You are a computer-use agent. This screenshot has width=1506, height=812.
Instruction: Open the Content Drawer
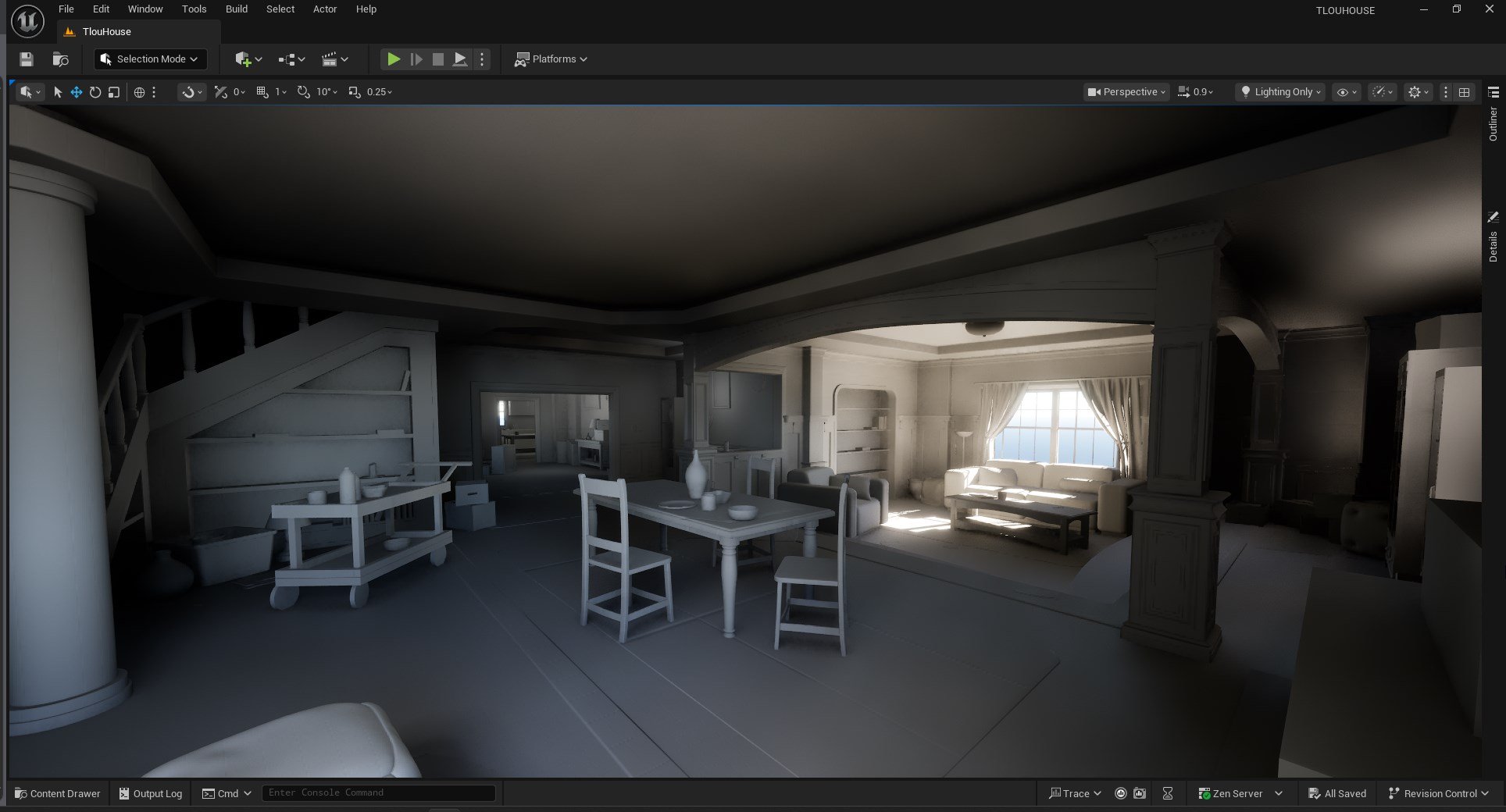58,793
